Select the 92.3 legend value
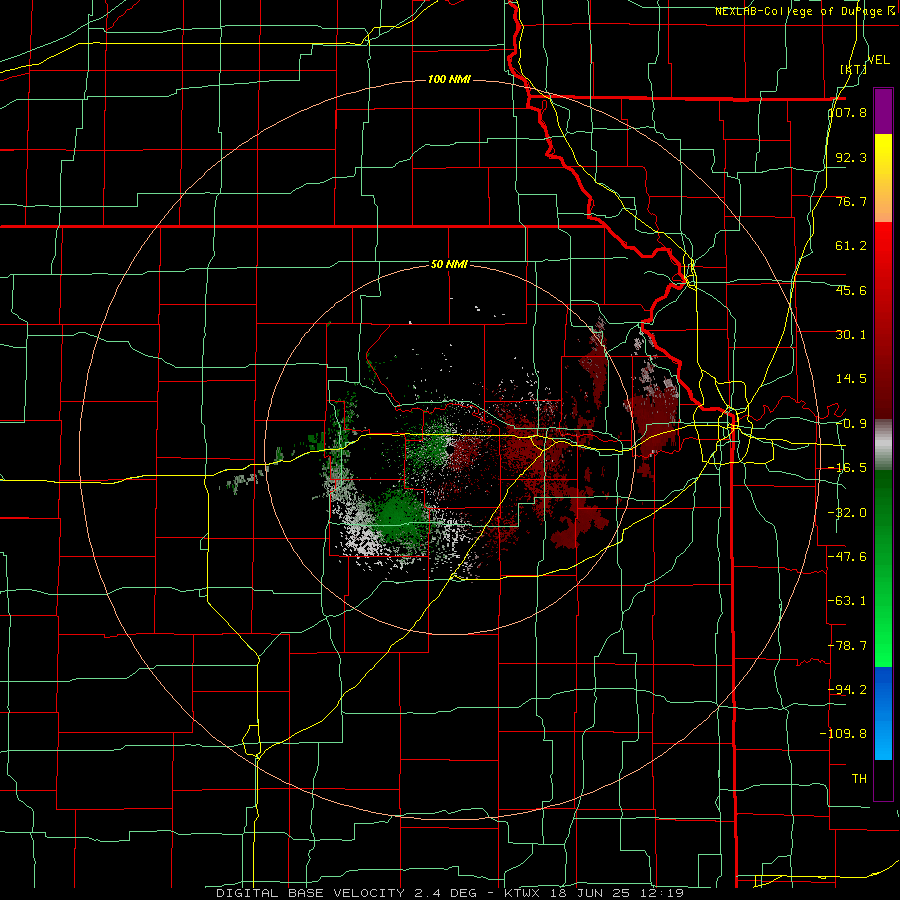The width and height of the screenshot is (900, 900). pos(851,157)
